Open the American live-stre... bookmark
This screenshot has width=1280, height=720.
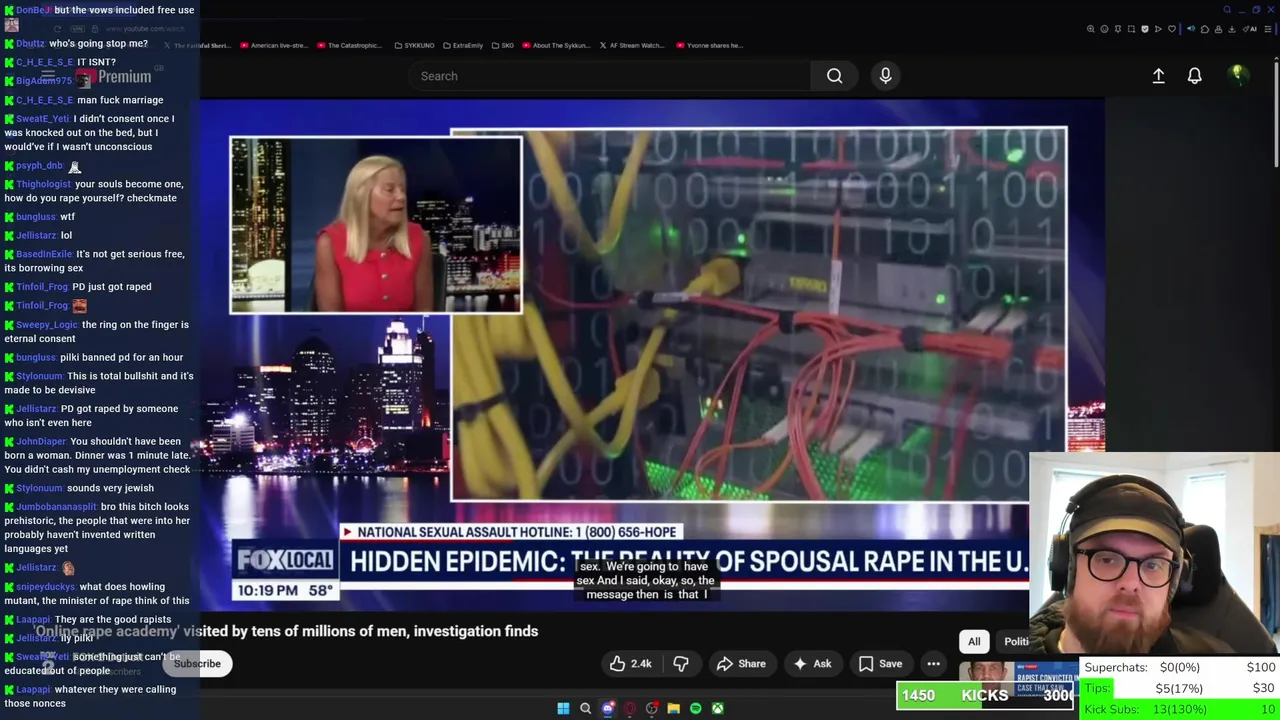[x=273, y=45]
